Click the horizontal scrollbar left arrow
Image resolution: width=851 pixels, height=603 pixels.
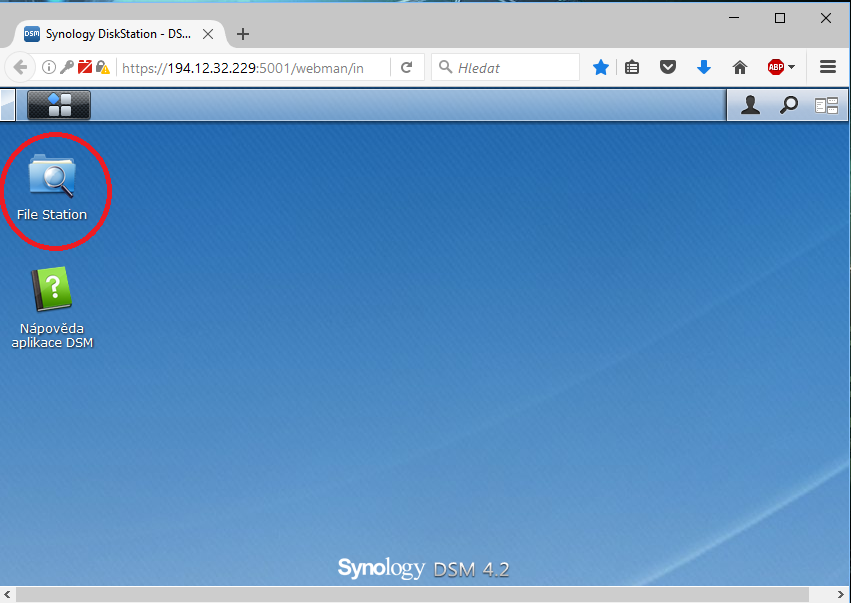click(x=8, y=595)
